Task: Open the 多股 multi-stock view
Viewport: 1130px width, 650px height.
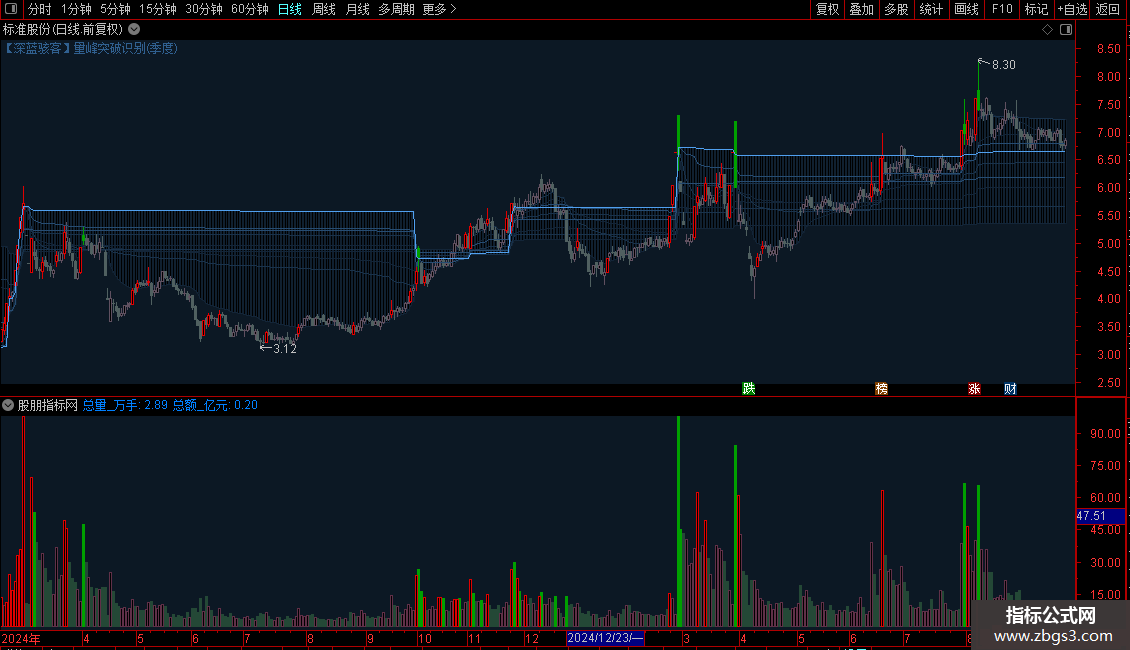Action: pos(896,9)
